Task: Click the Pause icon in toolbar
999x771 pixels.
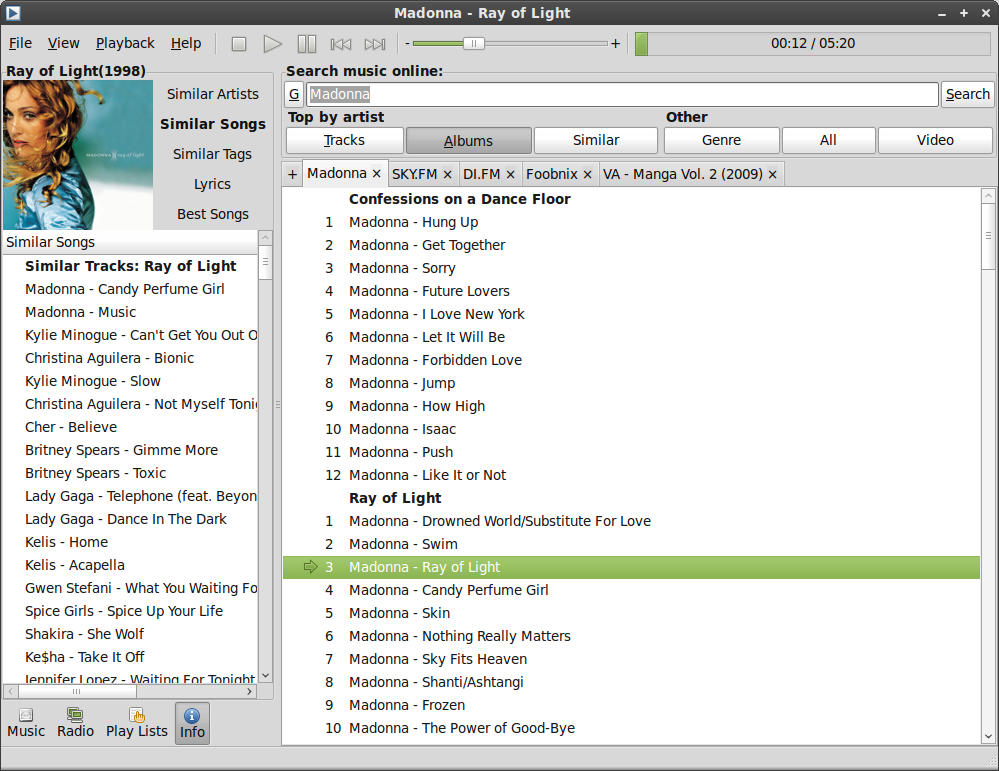Action: (306, 44)
